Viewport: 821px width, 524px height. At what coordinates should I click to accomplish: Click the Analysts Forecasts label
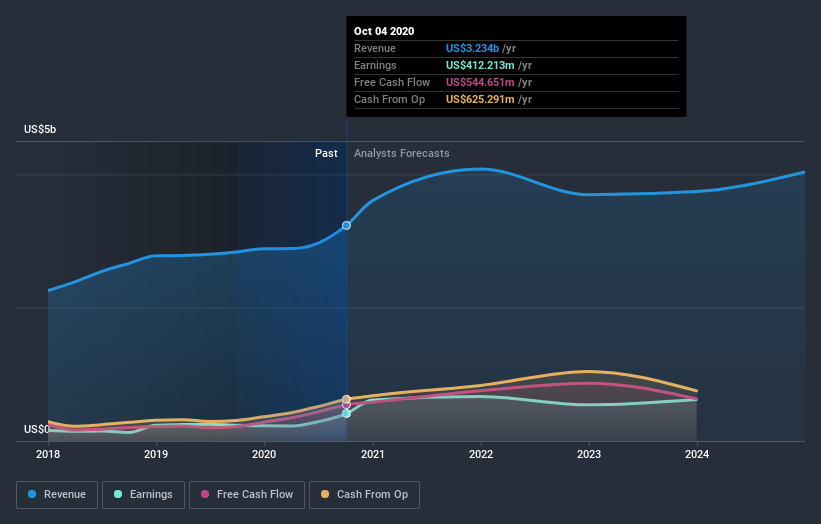click(x=402, y=153)
